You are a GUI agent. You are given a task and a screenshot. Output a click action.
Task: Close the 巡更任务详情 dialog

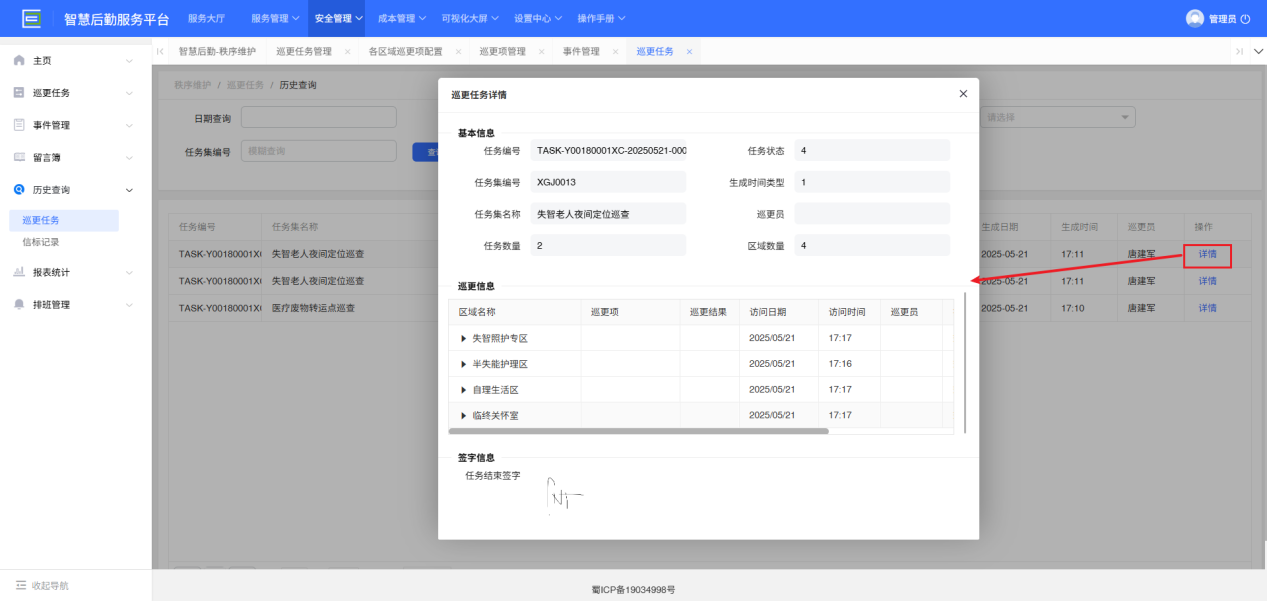[x=963, y=94]
